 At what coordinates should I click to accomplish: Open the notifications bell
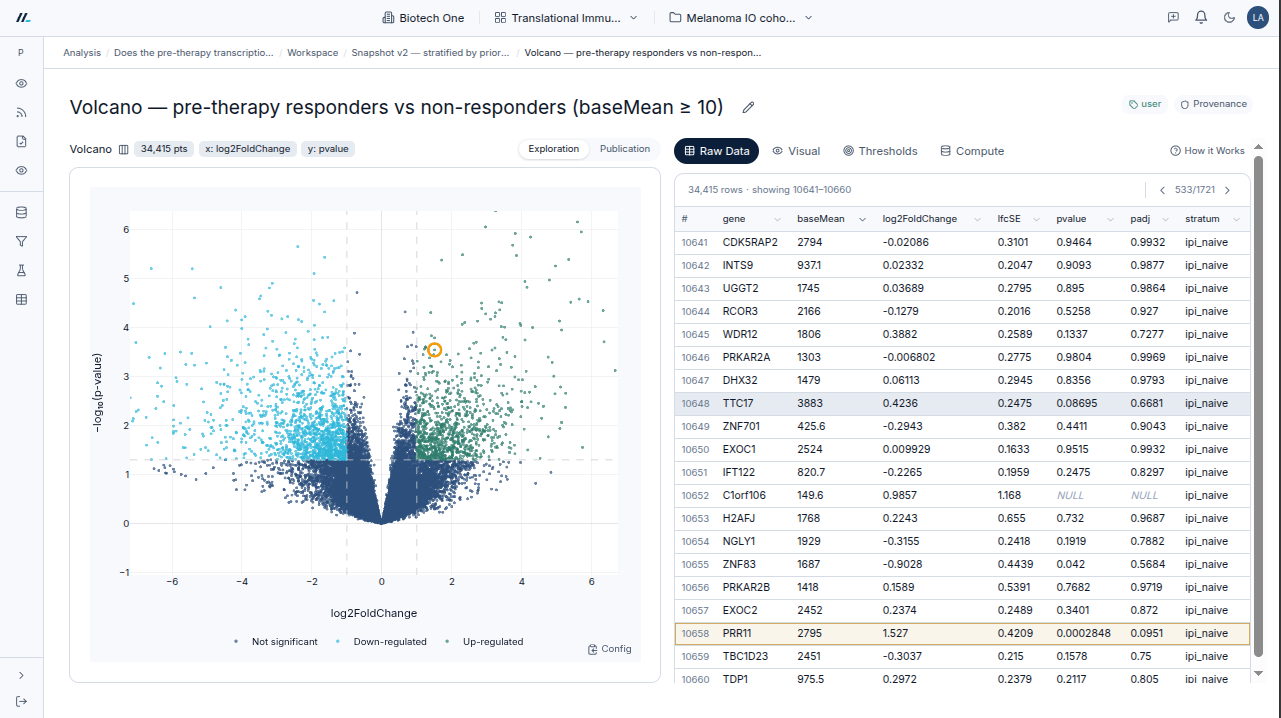1201,18
